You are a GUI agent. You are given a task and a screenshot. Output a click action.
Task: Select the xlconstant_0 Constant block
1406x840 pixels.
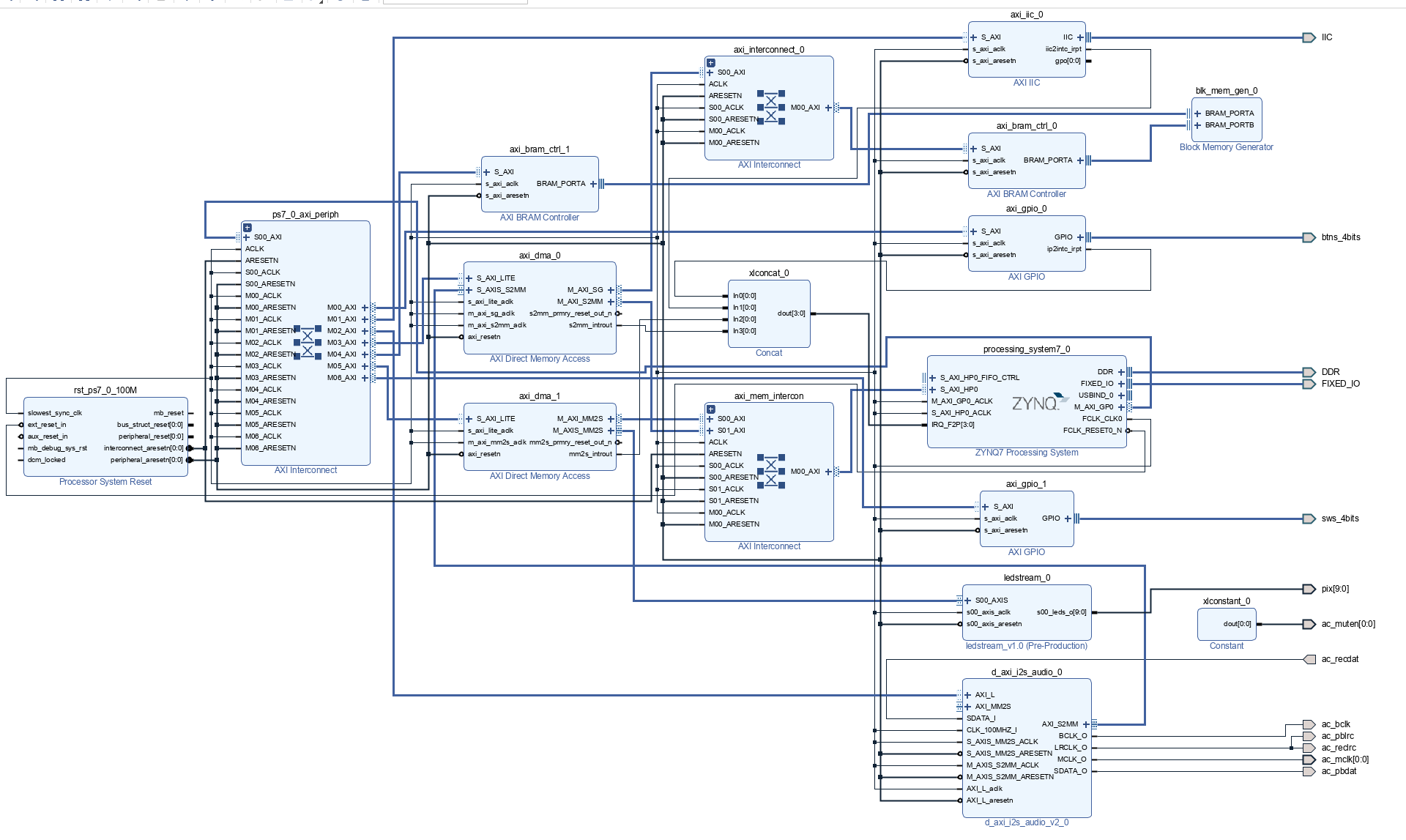point(1227,624)
